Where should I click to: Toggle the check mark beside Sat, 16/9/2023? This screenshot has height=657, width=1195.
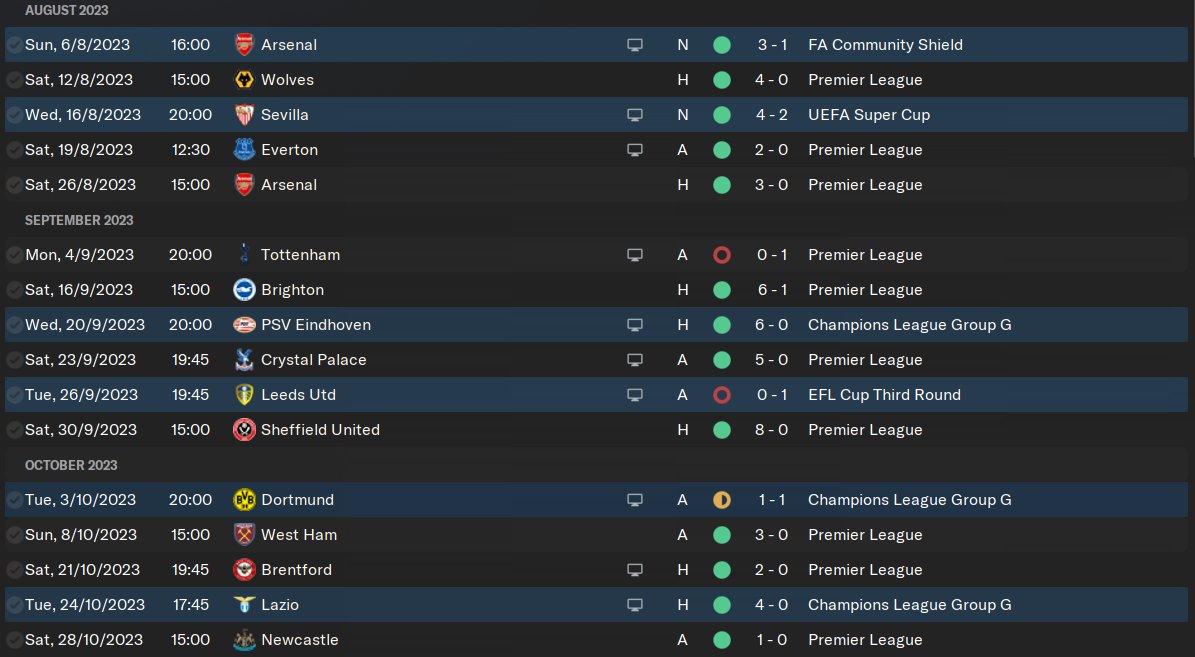(x=14, y=290)
